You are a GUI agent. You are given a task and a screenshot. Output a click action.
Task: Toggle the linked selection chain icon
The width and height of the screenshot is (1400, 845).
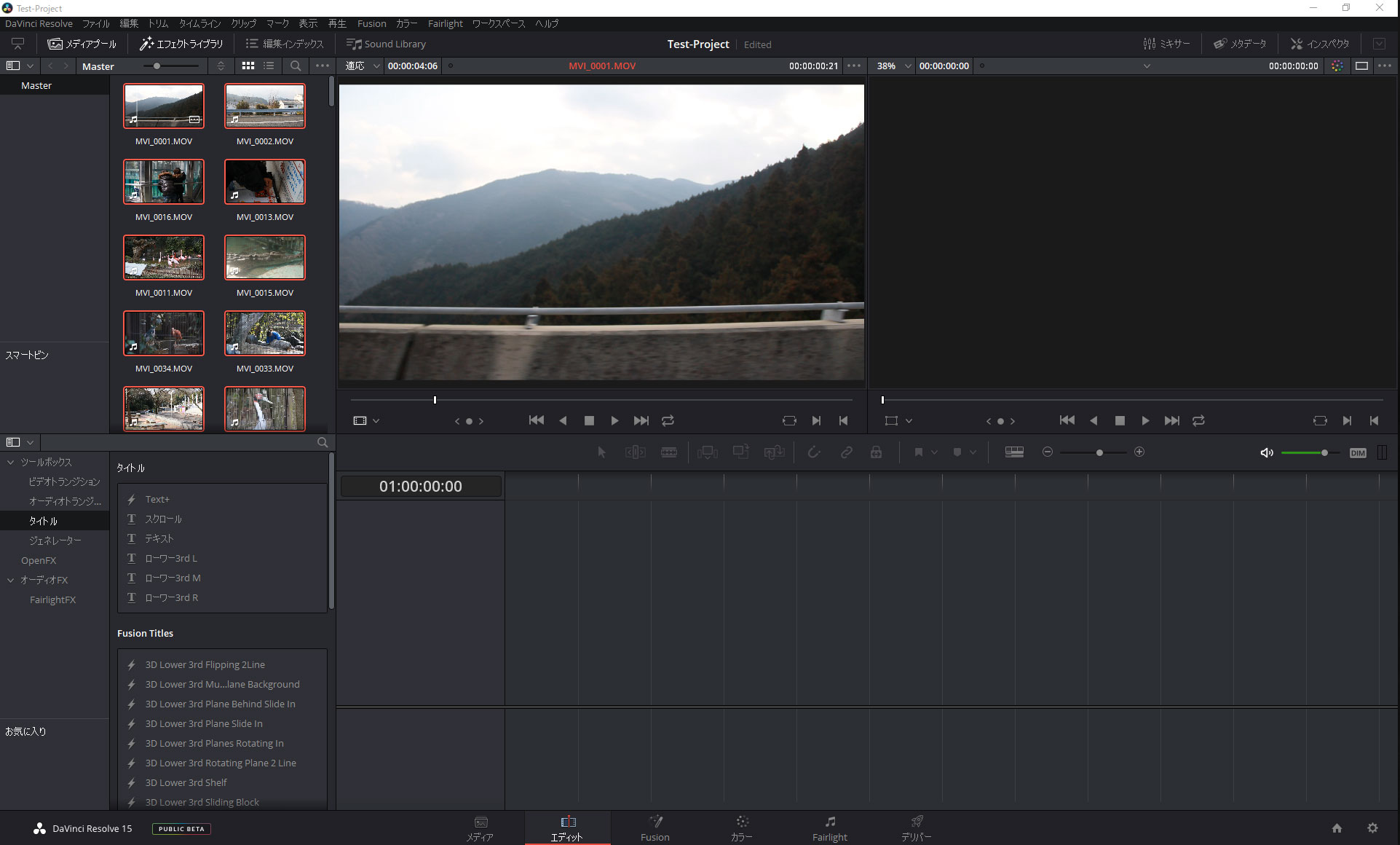coord(846,452)
